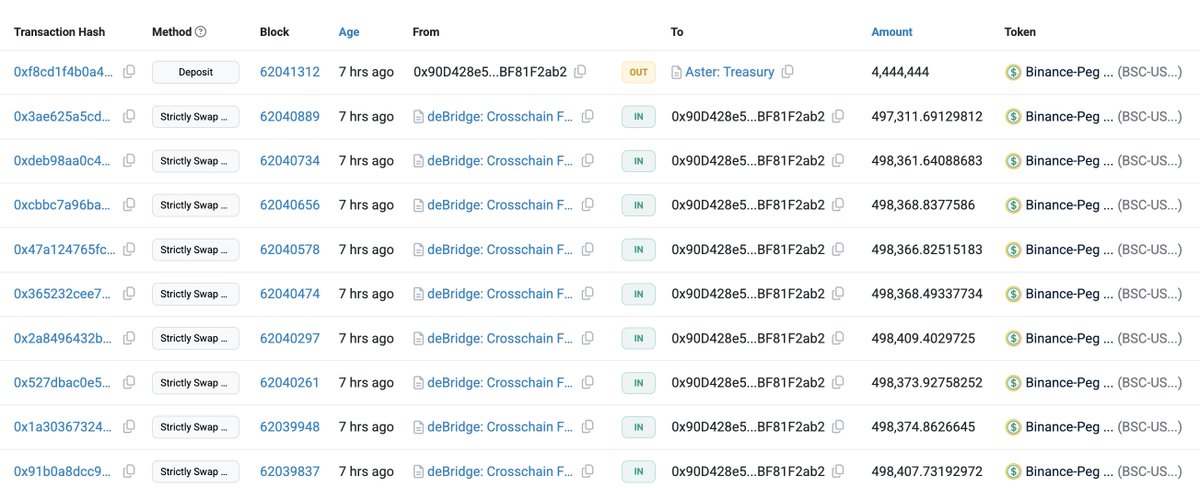Copy transaction hash 0x91b0a8dcc9
Screen dimensions: 1200x488
point(129,471)
